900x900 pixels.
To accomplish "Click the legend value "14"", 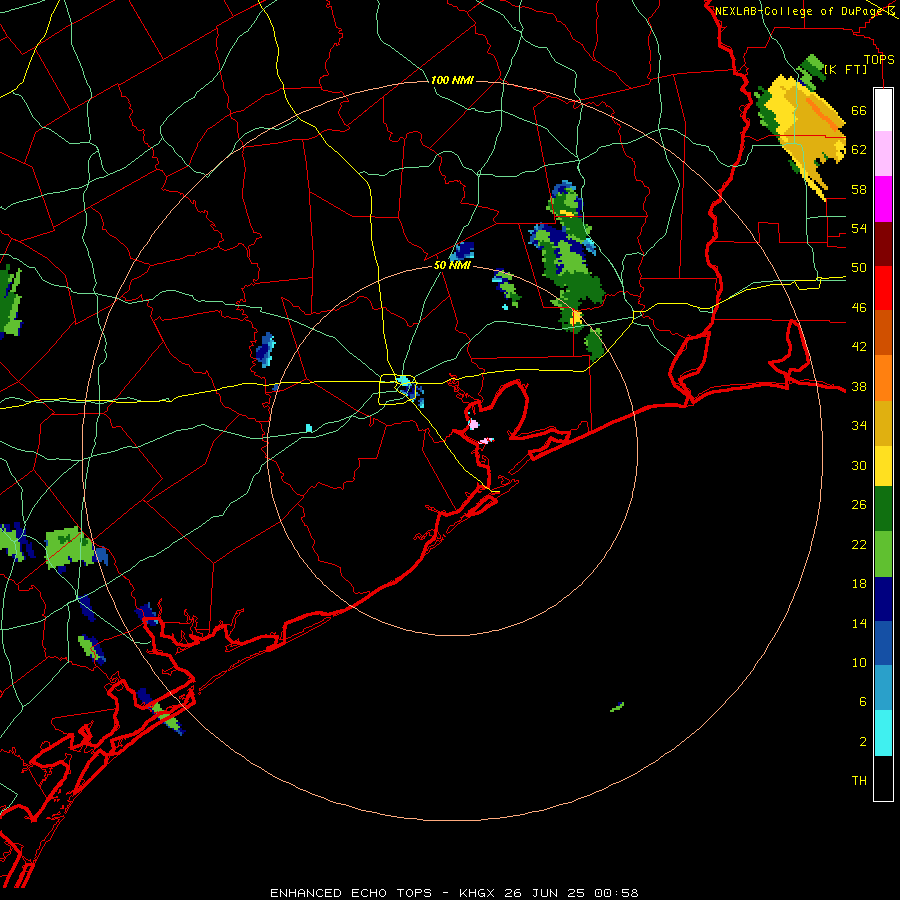I will tap(859, 623).
